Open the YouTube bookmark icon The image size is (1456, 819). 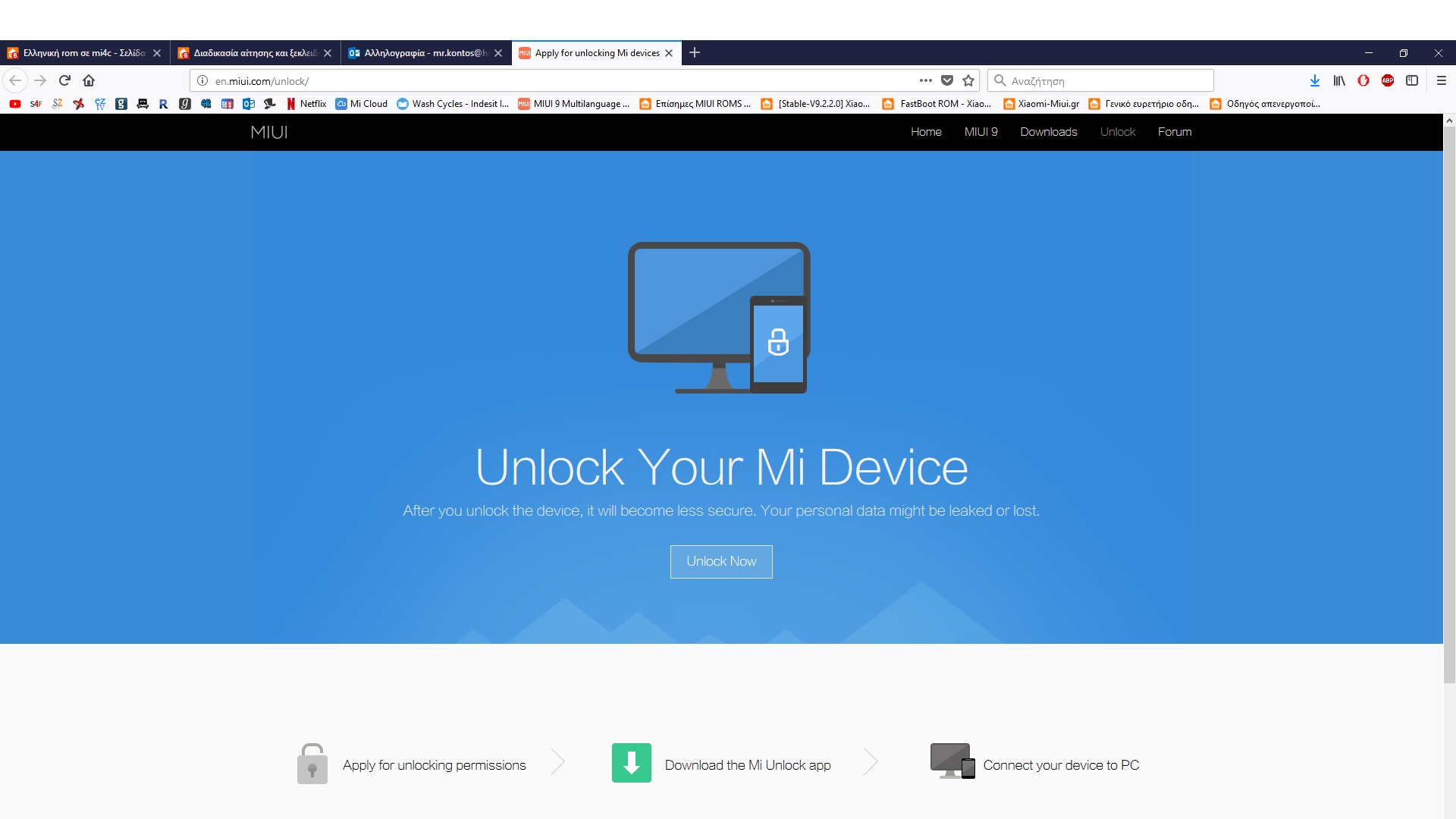14,104
